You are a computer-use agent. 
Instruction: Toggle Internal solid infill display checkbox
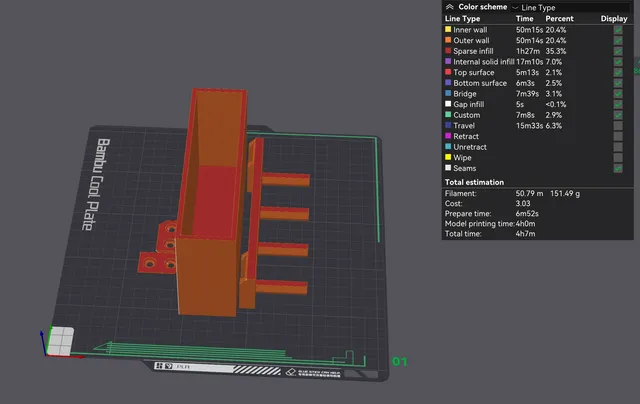point(618,62)
